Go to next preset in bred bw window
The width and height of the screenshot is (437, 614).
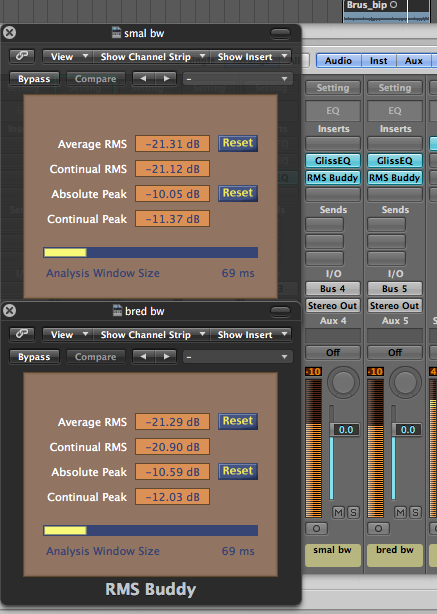(x=166, y=357)
